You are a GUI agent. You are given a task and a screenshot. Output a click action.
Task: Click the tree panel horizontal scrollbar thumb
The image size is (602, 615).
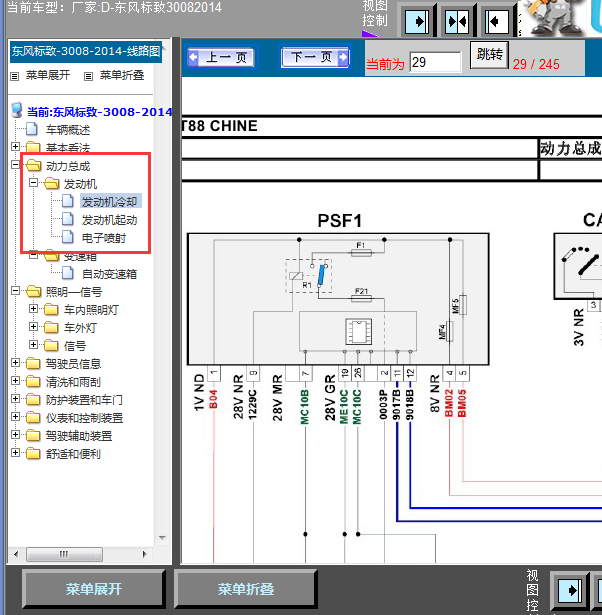coord(64,554)
